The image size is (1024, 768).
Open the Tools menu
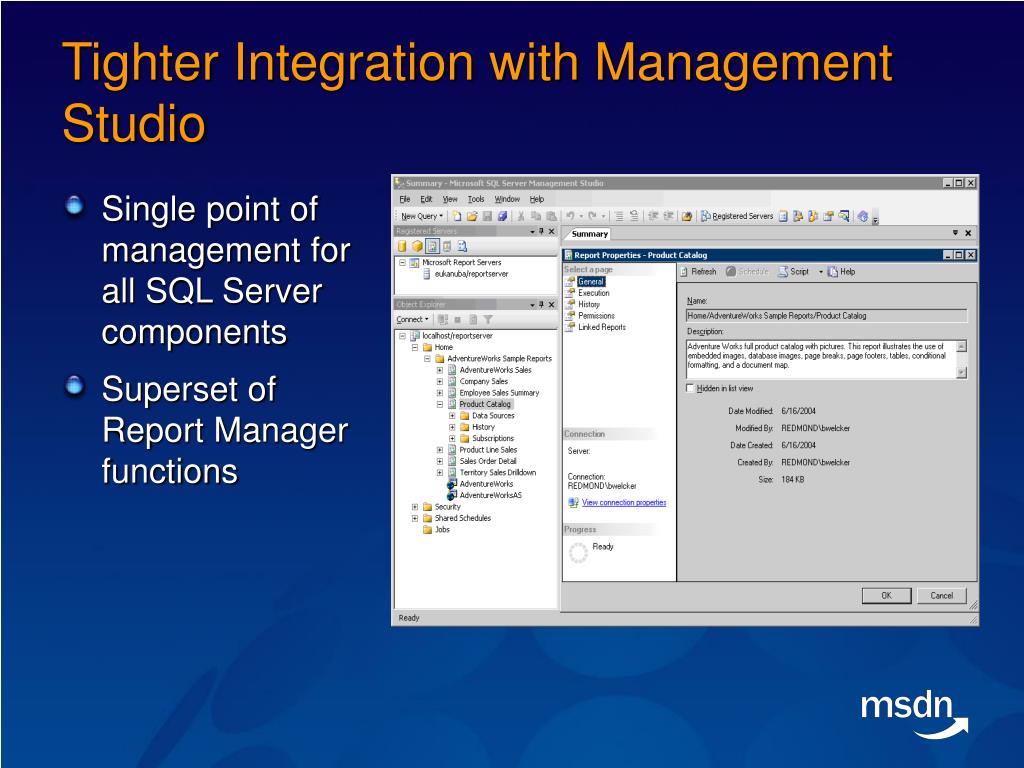[x=476, y=199]
